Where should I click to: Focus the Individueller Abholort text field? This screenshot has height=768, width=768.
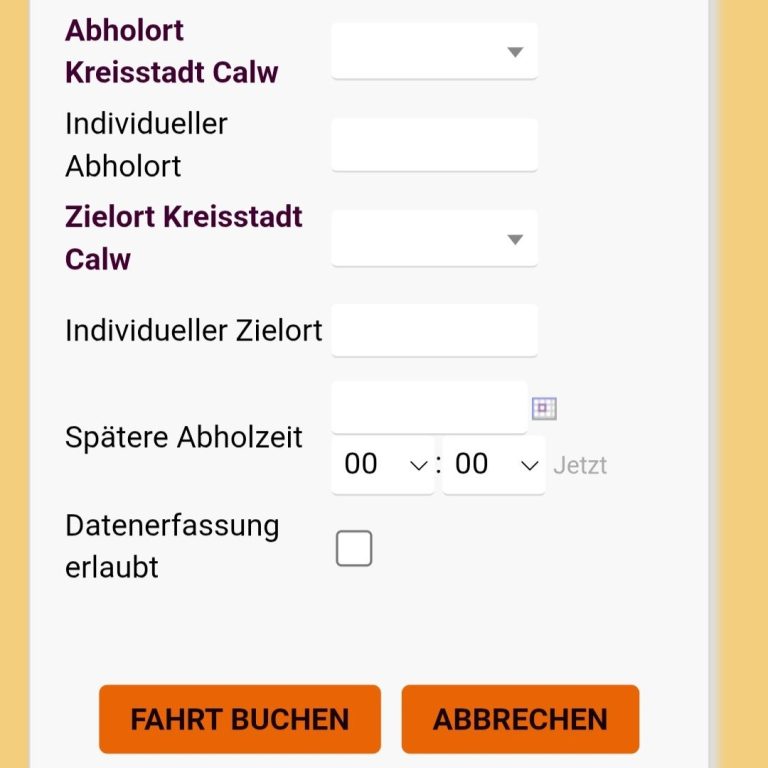point(434,145)
